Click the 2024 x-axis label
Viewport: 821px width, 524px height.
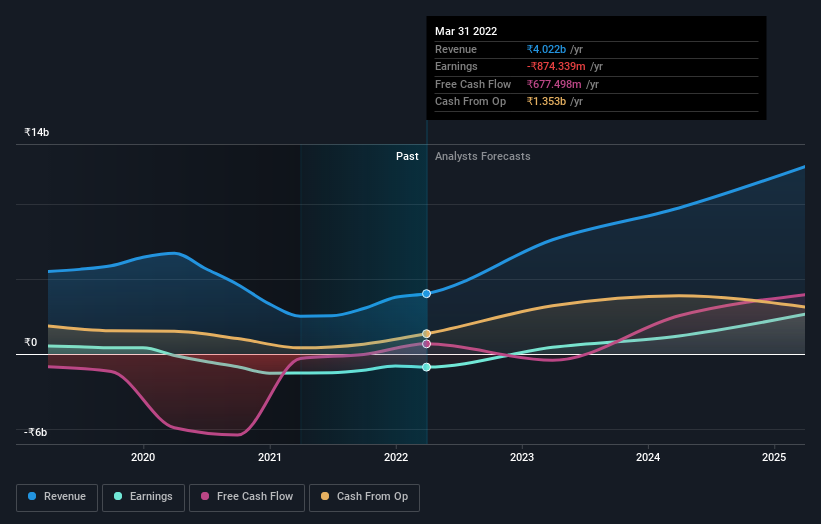(x=648, y=457)
